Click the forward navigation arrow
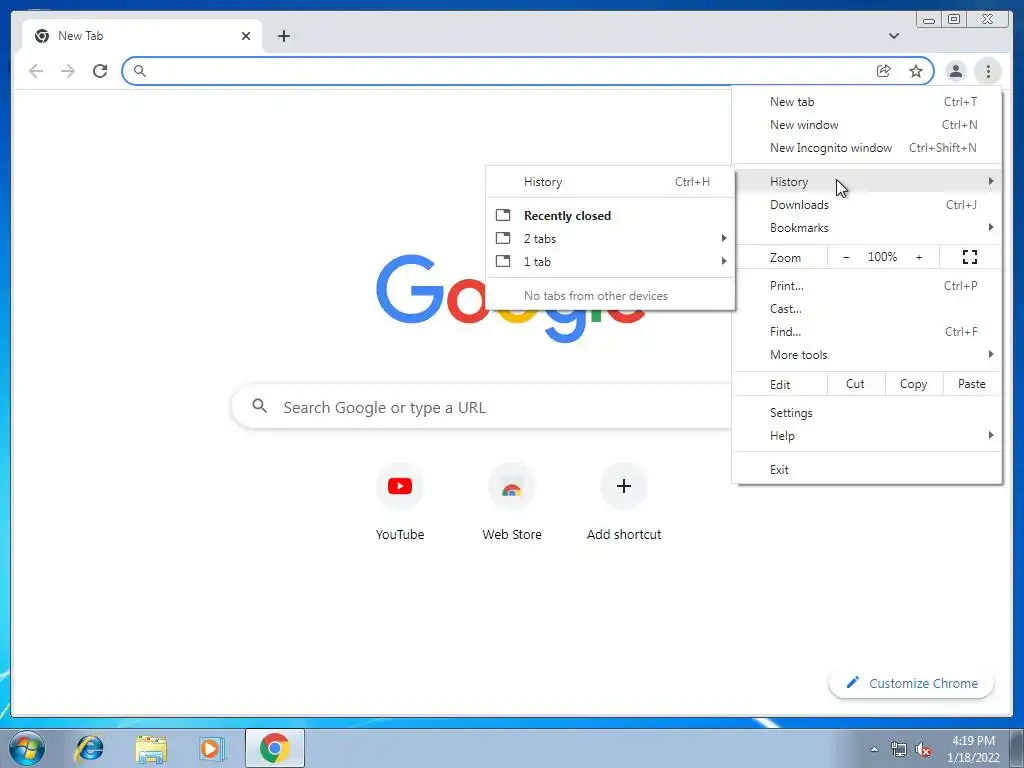 [x=68, y=71]
